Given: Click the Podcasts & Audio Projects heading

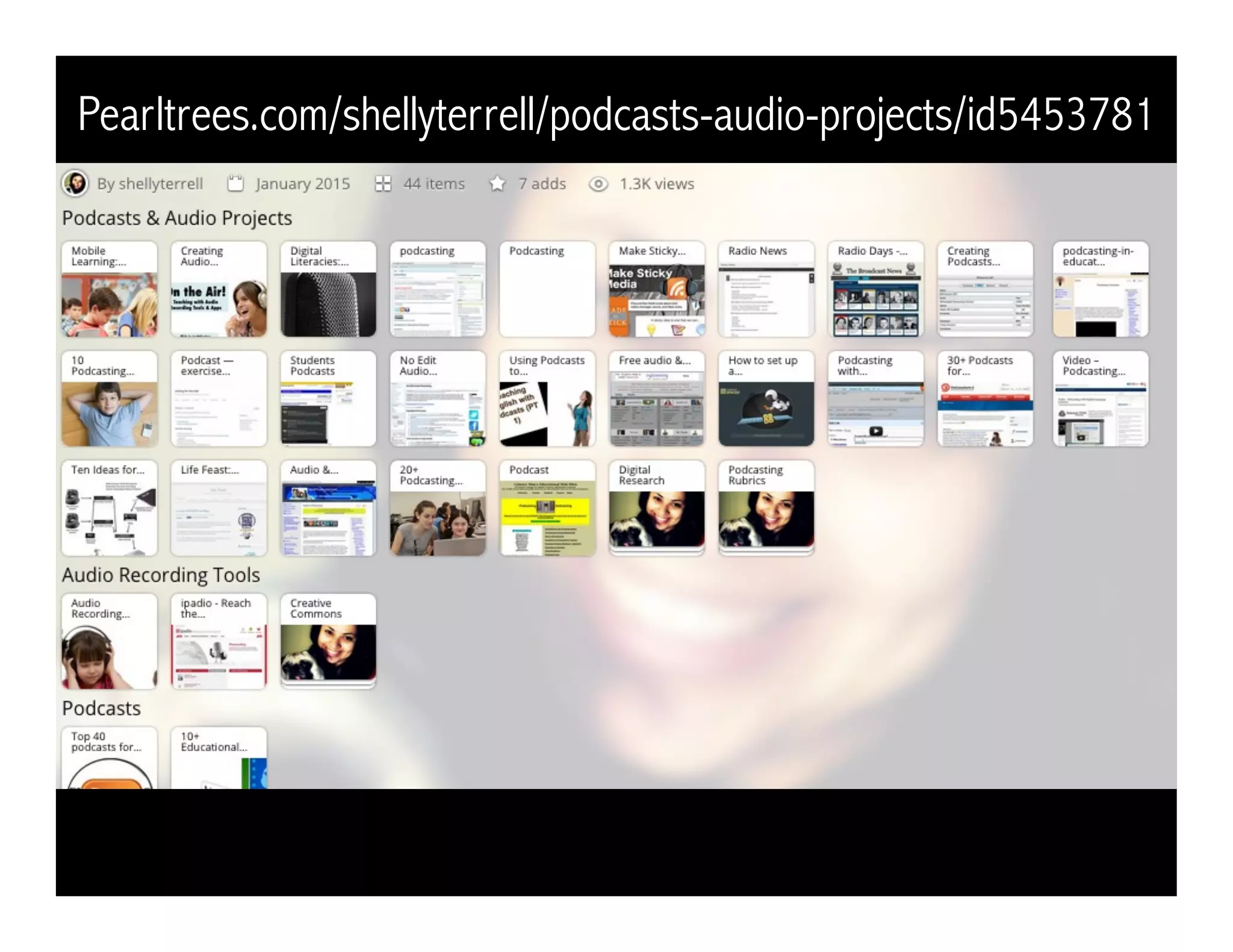Looking at the screenshot, I should click(177, 218).
